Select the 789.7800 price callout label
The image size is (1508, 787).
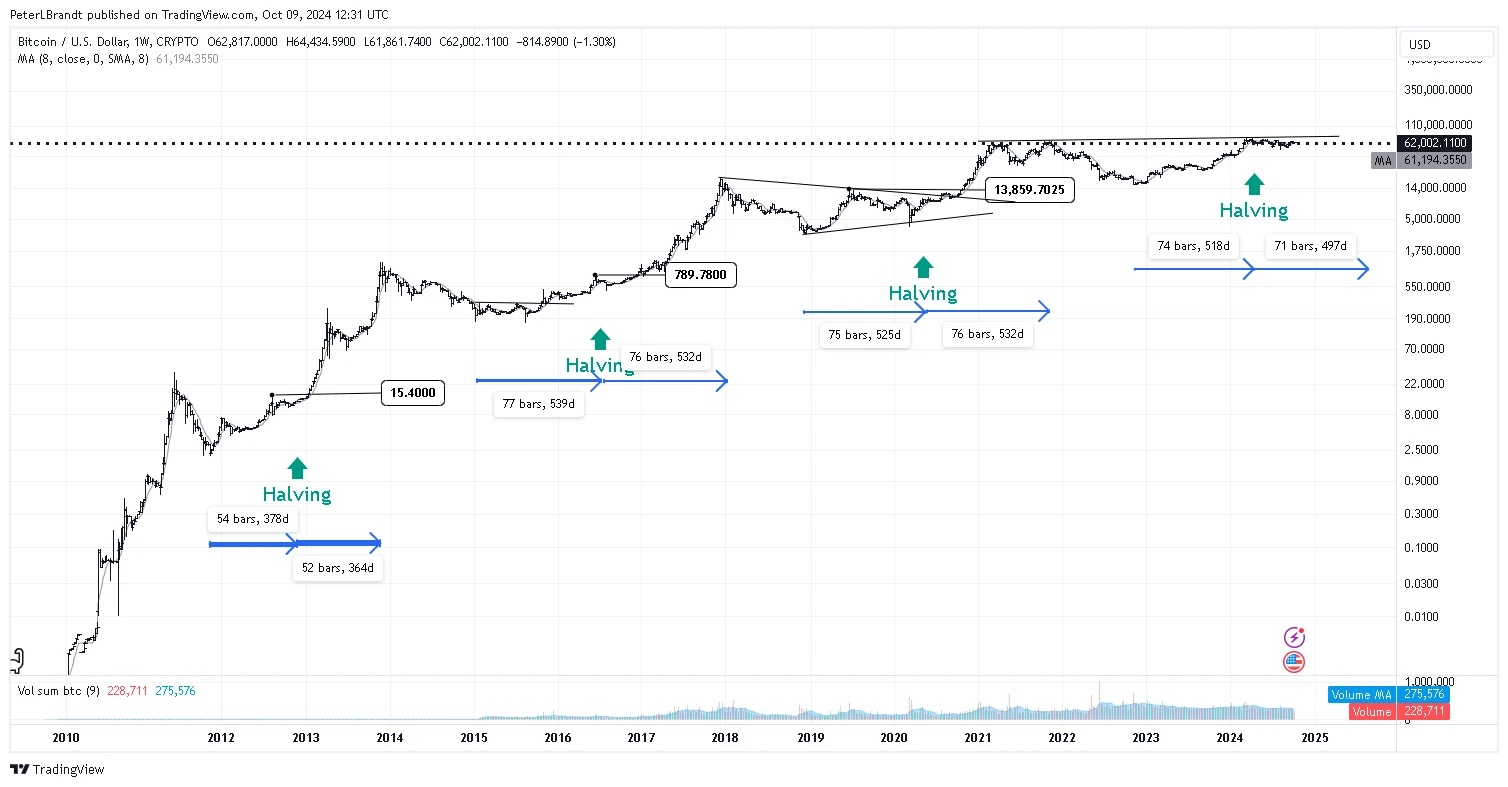click(701, 275)
